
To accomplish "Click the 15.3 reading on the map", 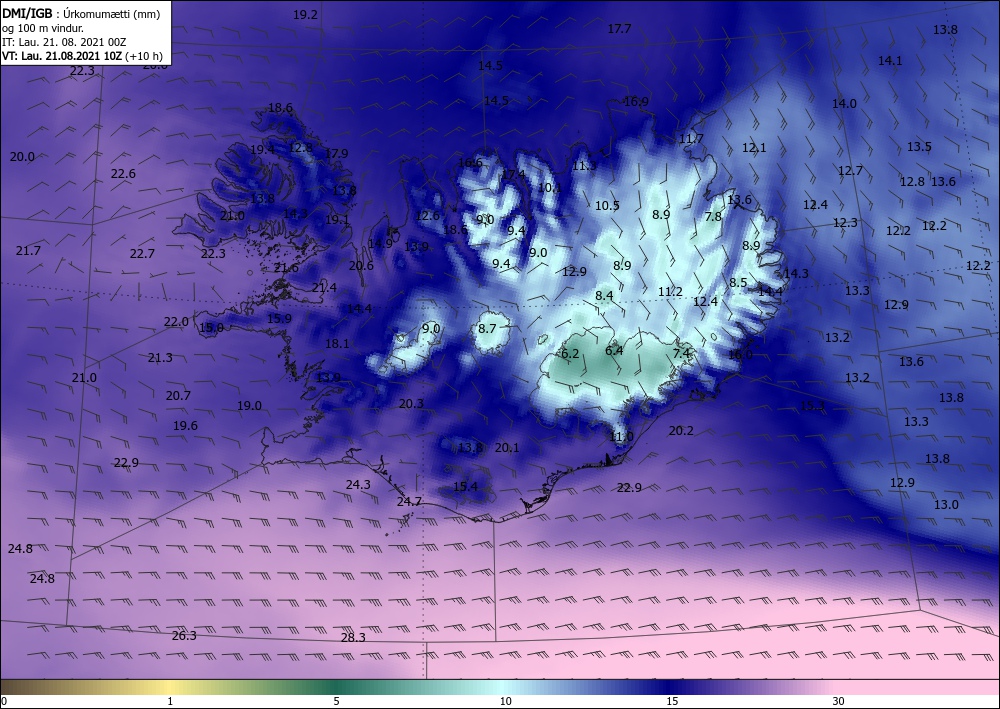I will pyautogui.click(x=812, y=406).
